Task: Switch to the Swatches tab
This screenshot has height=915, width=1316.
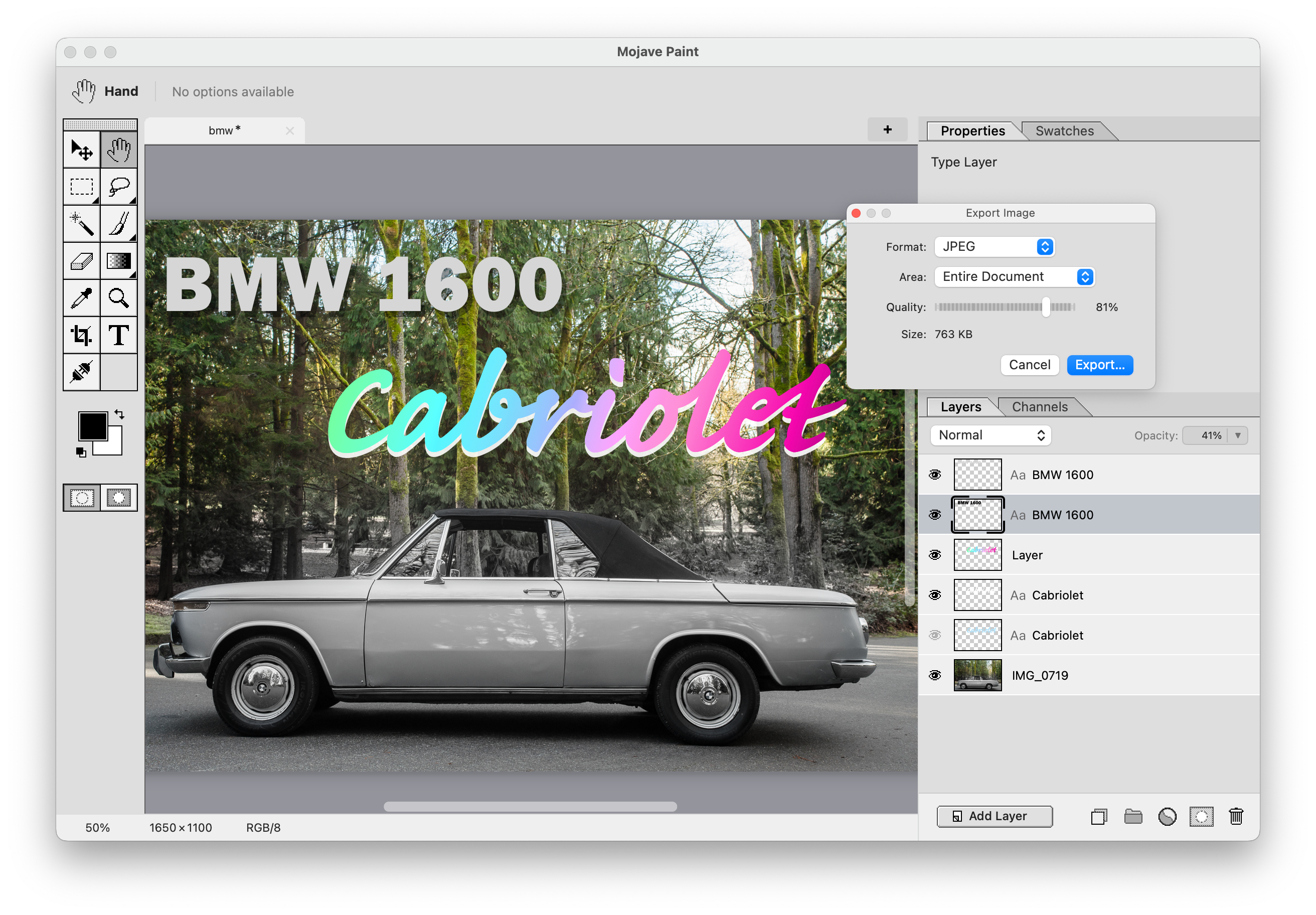Action: point(1064,131)
